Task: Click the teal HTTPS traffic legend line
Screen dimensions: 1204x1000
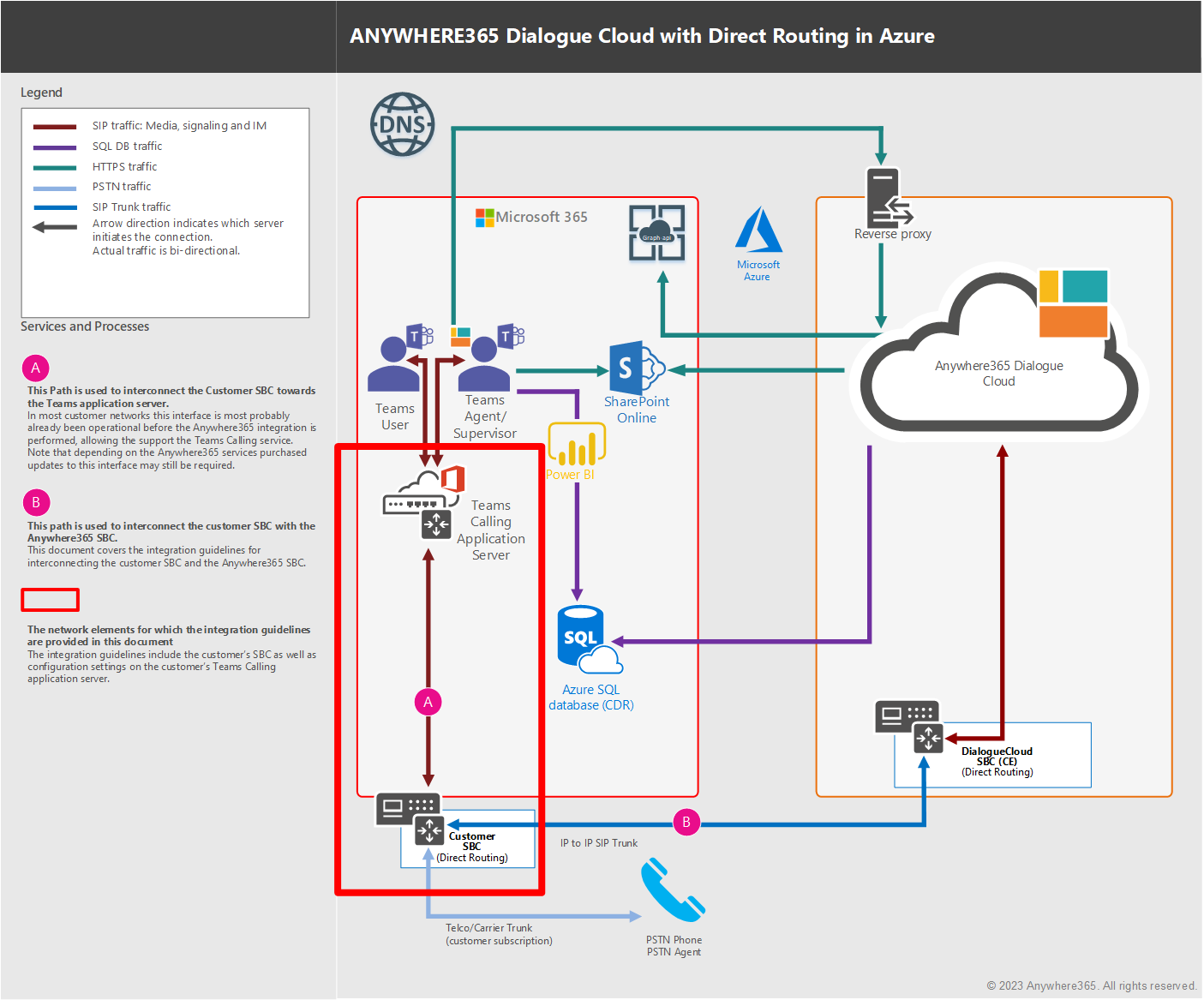Action: [x=55, y=168]
